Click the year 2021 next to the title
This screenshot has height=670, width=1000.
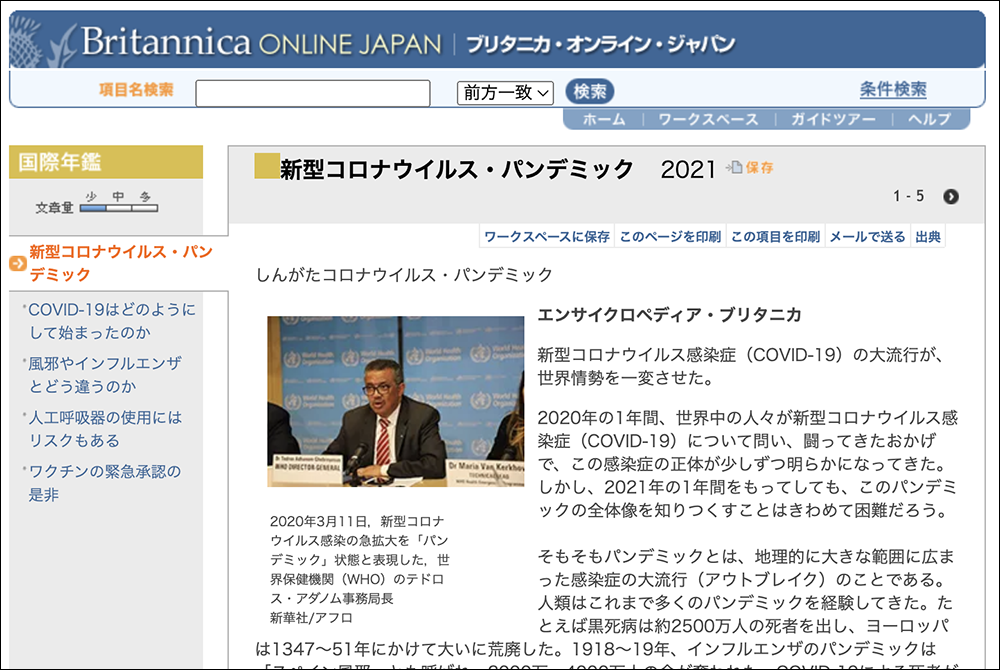pyautogui.click(x=688, y=170)
